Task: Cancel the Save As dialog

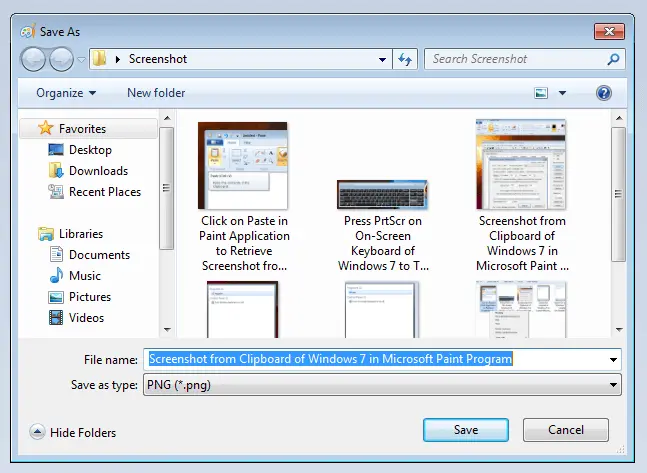Action: click(566, 430)
